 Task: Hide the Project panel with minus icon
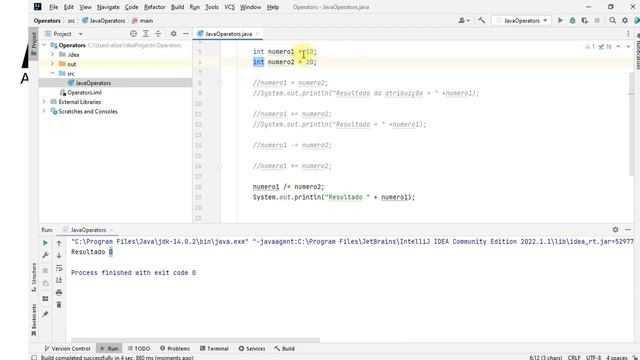[186, 34]
